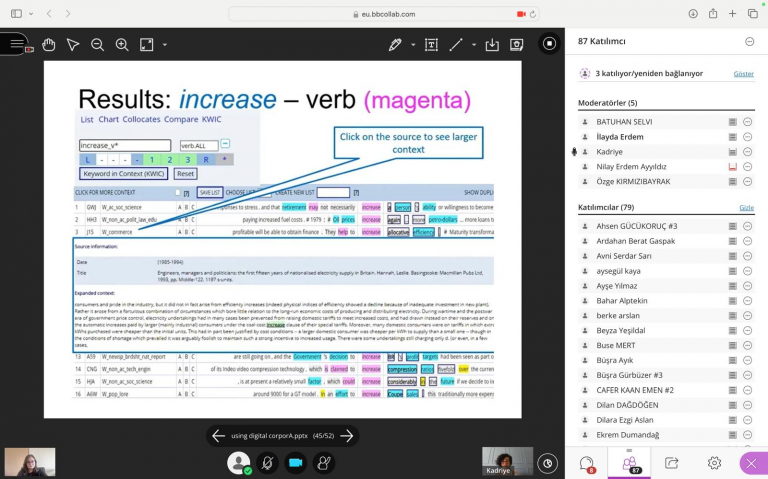Open attendee controls for ayşegül kaya
768x479 pixels.
coord(747,271)
